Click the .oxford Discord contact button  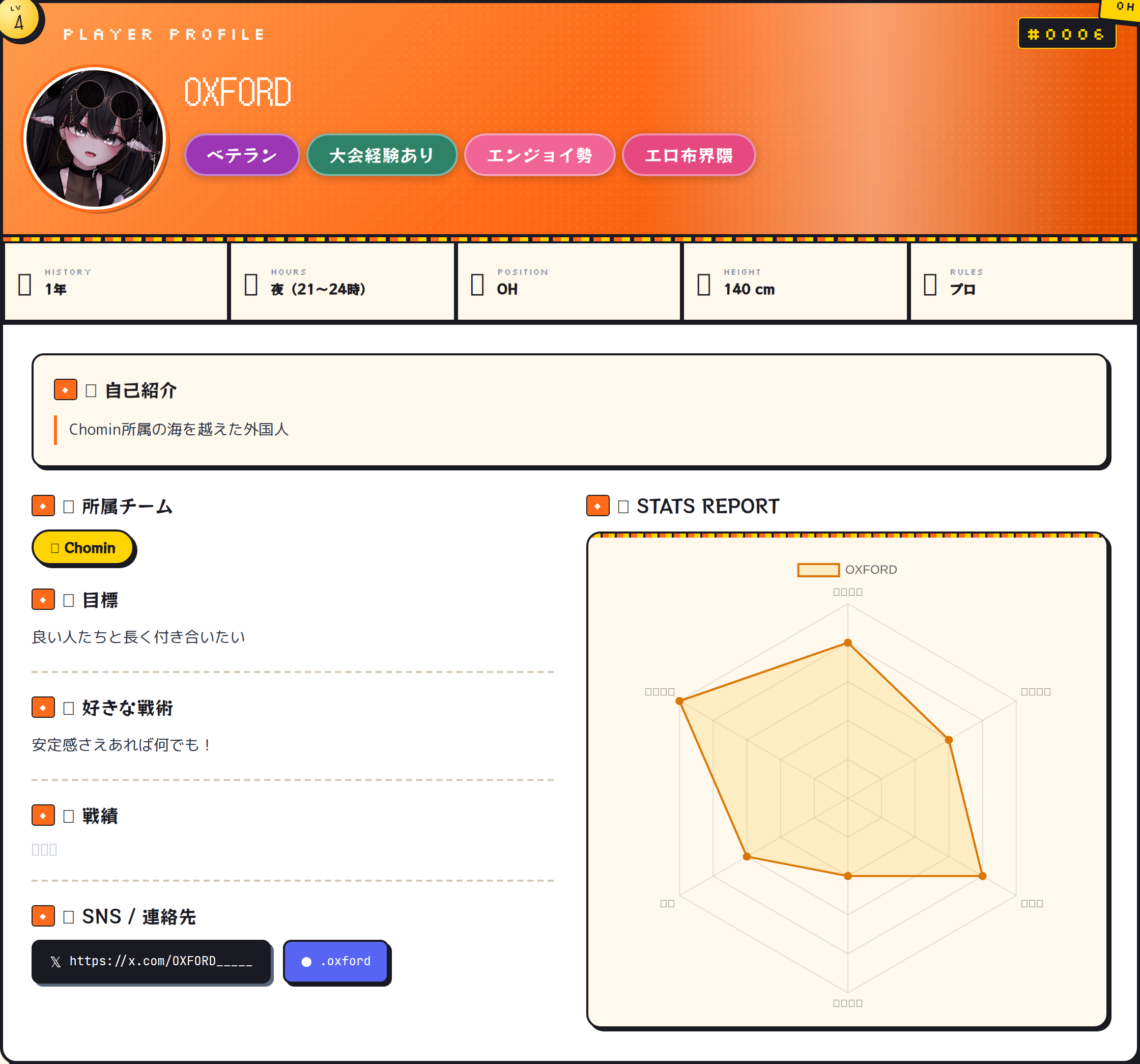(336, 961)
